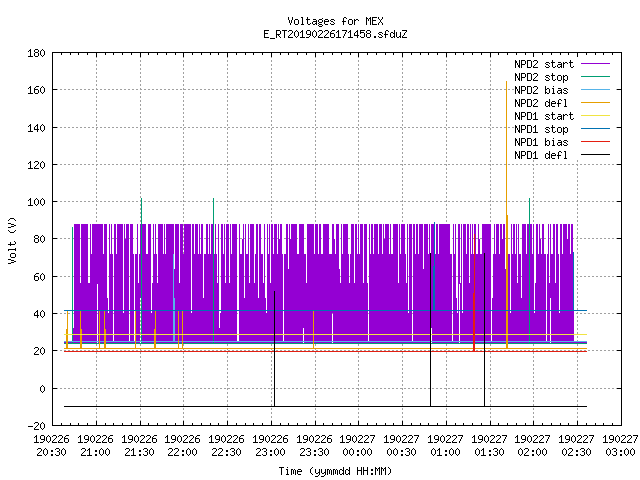Click the 'NPD1 stop' legend label
The width and height of the screenshot is (640, 480).
(x=541, y=129)
